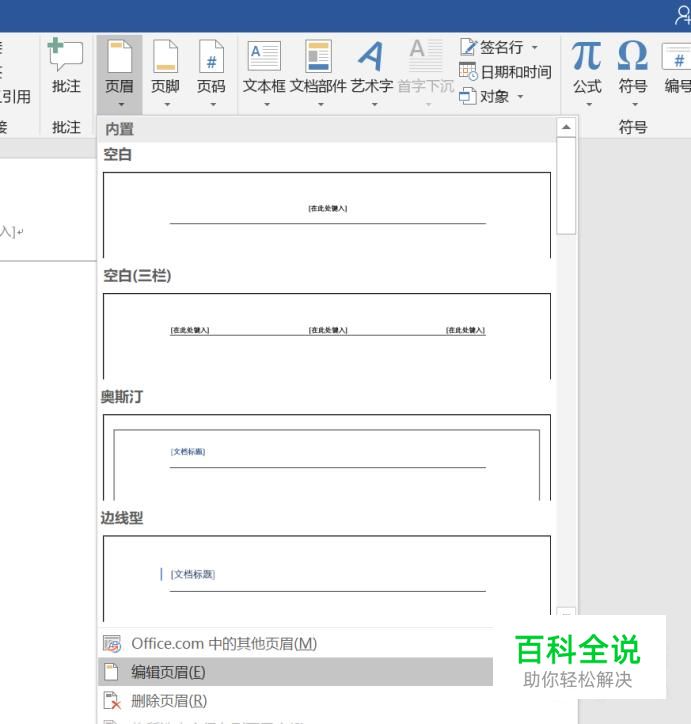Click the gallery scroll up arrow
Viewport: 691px width, 724px height.
[x=566, y=127]
